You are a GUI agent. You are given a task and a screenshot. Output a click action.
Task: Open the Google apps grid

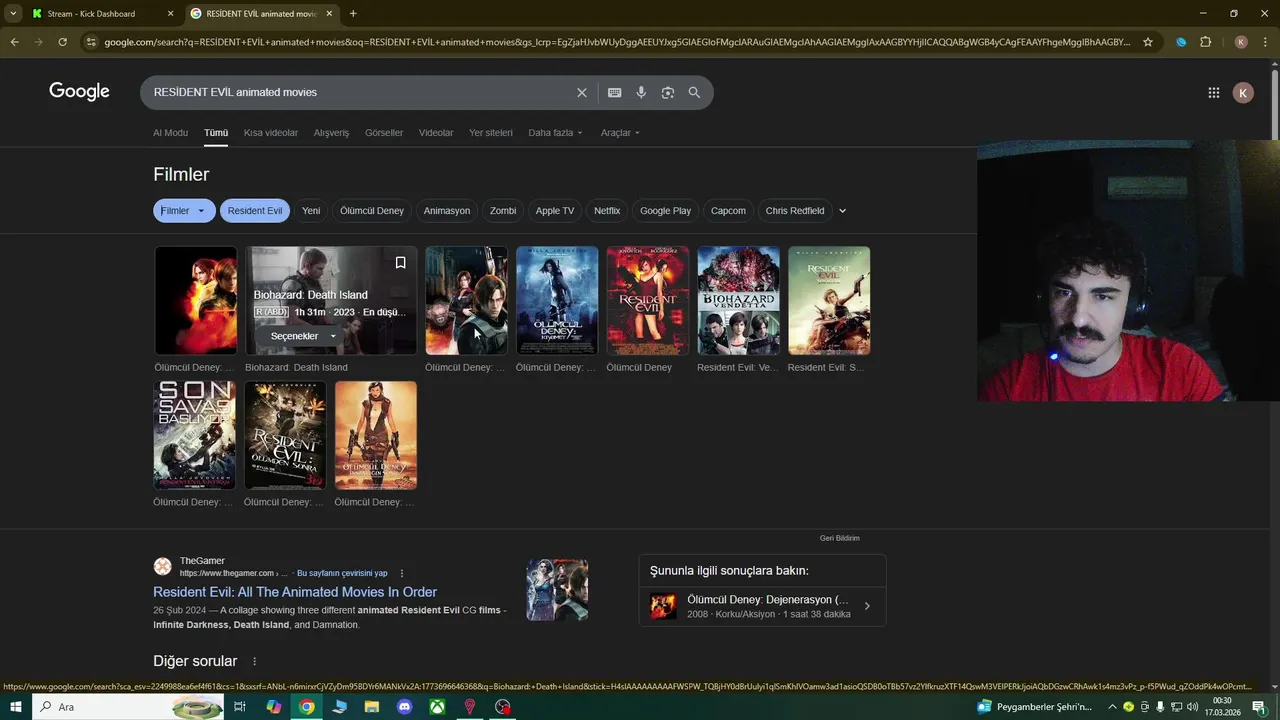[1213, 93]
